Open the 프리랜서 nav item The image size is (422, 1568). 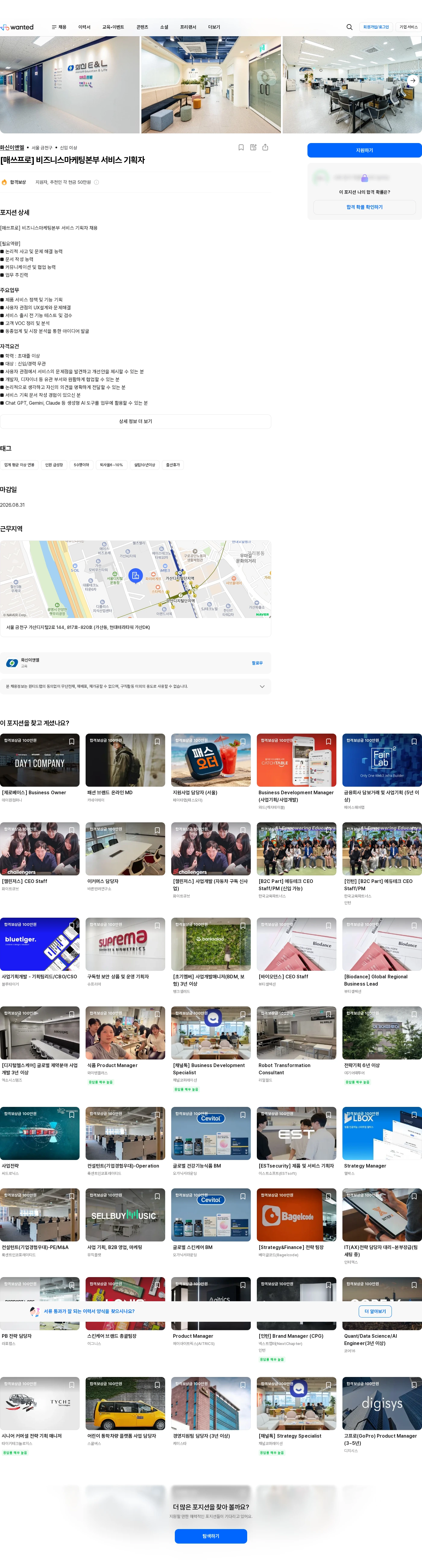[188, 27]
